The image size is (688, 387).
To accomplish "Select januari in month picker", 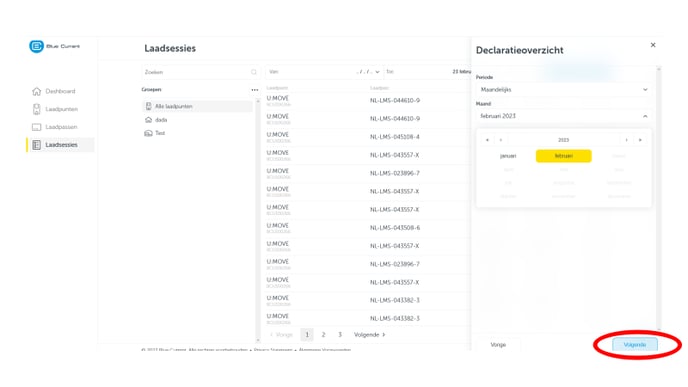I will point(508,156).
